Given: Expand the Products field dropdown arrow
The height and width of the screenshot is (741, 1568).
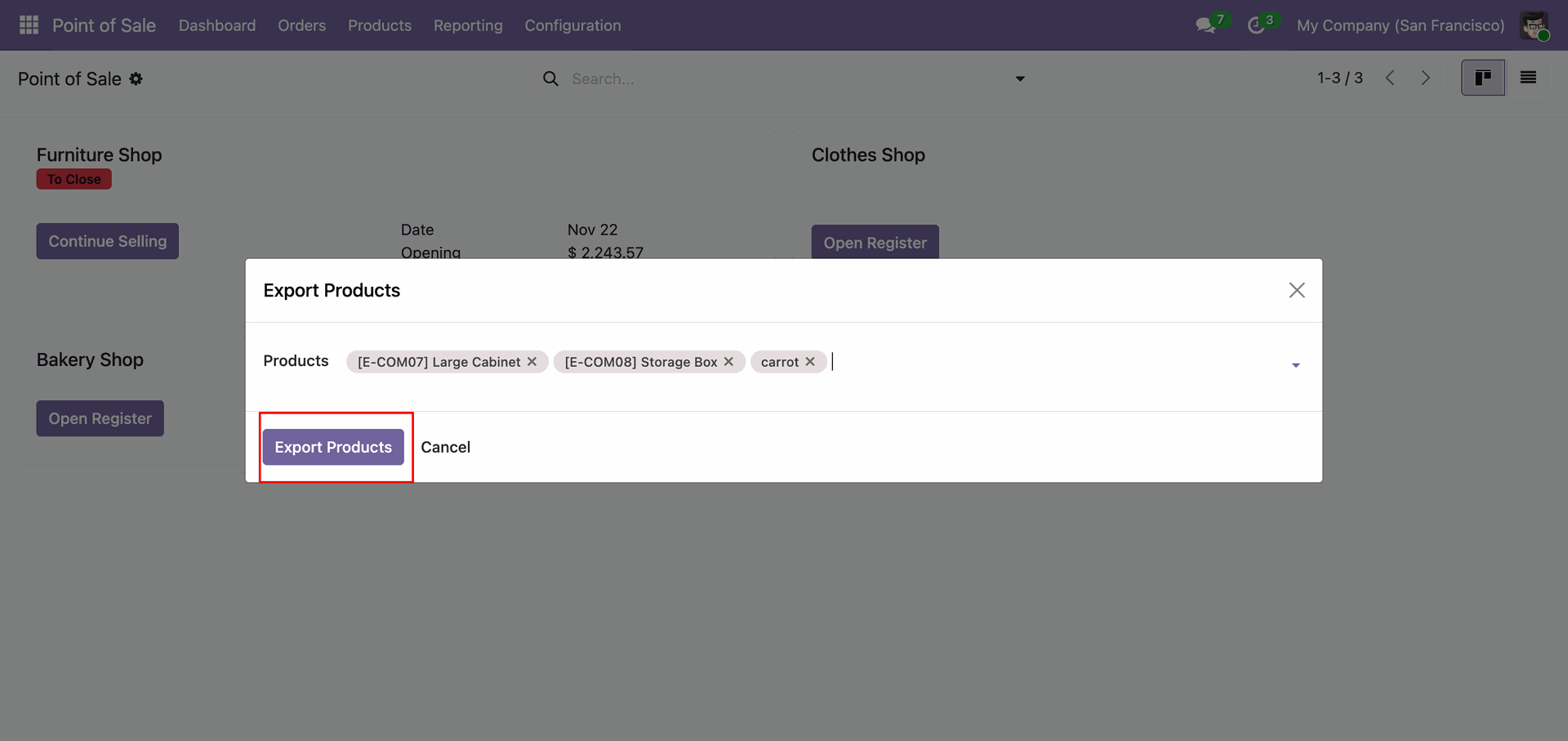Looking at the screenshot, I should [1295, 365].
